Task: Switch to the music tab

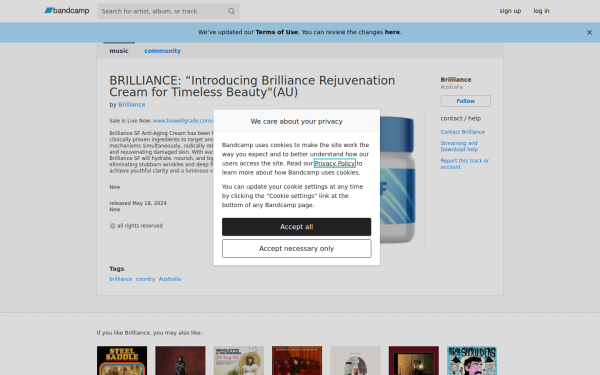Action: tap(119, 51)
